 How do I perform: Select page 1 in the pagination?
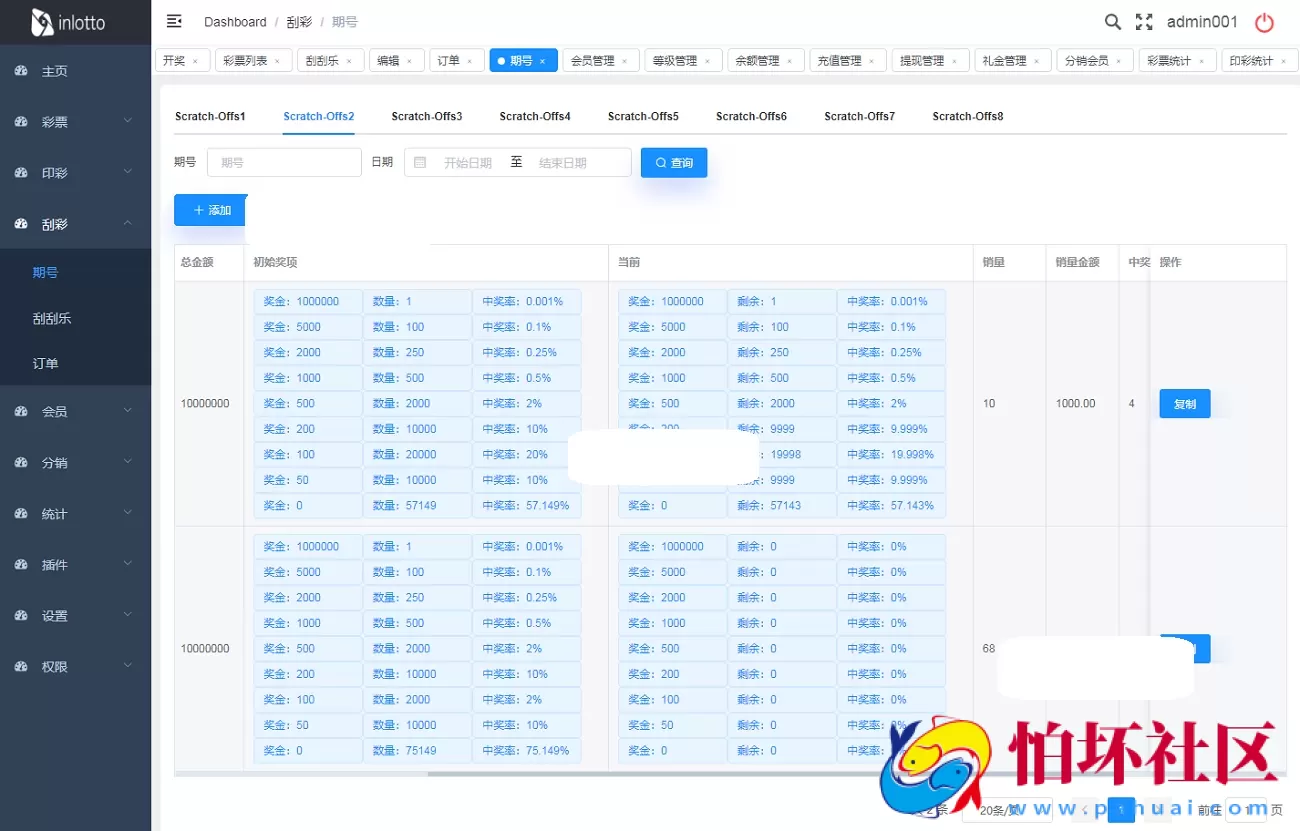pos(1121,810)
